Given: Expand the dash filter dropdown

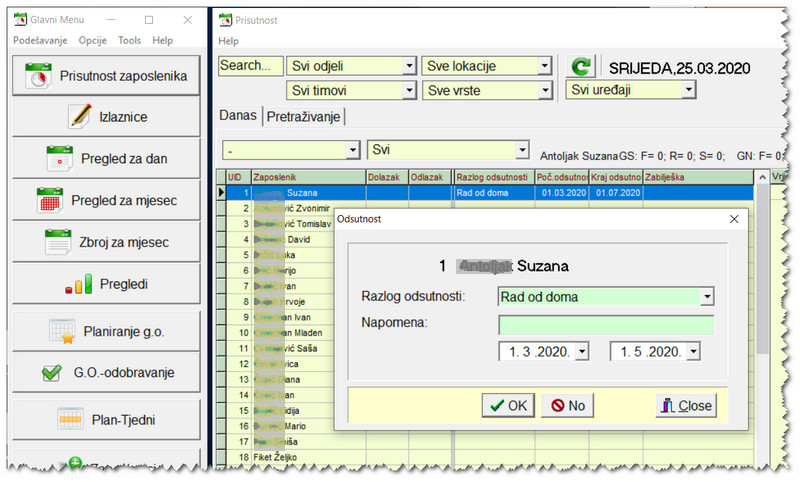Looking at the screenshot, I should point(353,150).
